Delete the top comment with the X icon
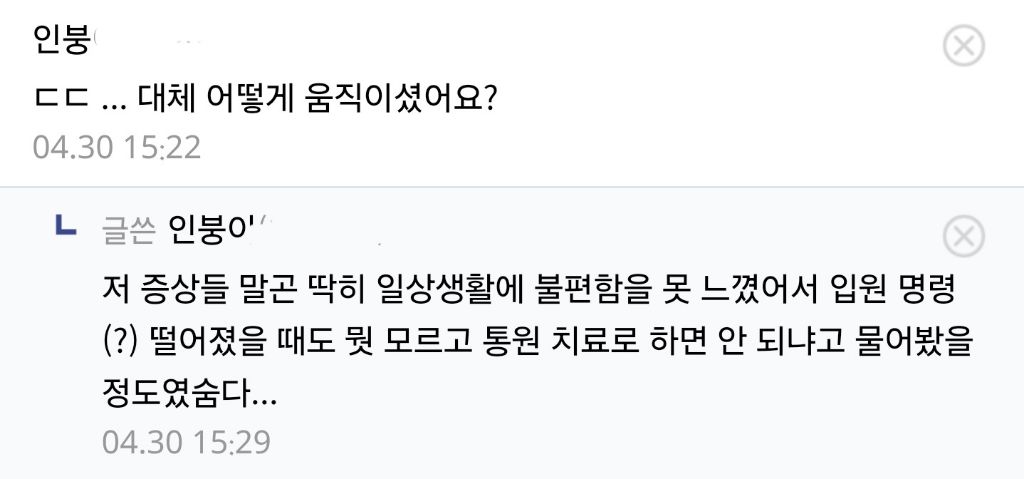This screenshot has width=1024, height=479. point(964,45)
